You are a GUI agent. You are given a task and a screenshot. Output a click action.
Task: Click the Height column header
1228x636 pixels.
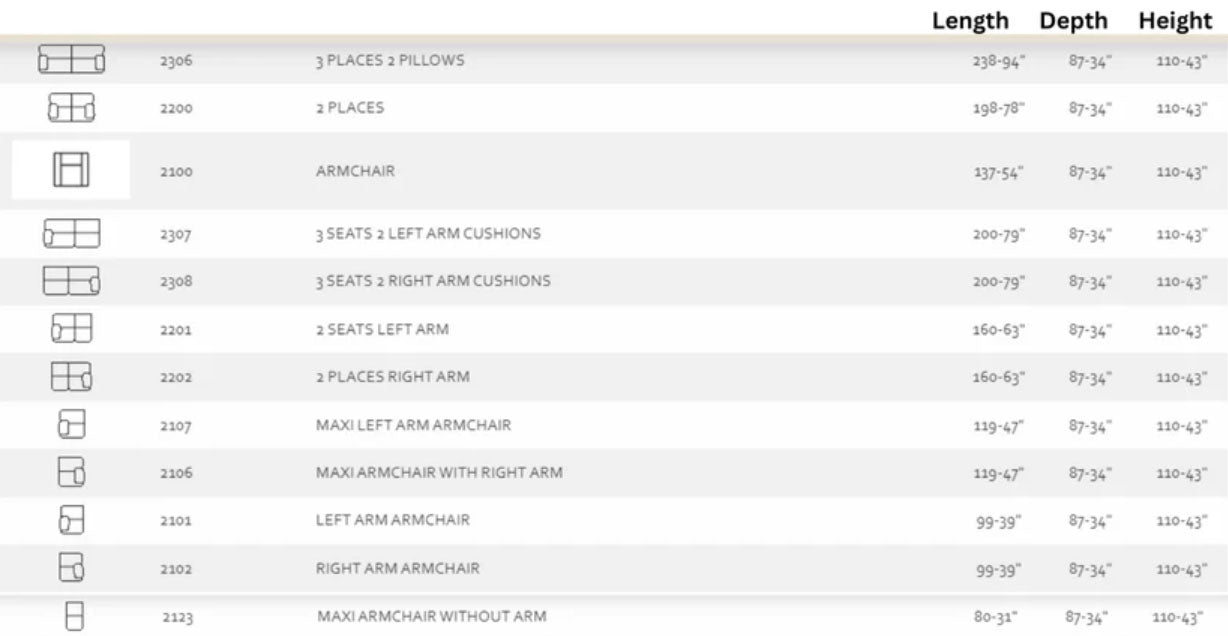coord(1175,21)
